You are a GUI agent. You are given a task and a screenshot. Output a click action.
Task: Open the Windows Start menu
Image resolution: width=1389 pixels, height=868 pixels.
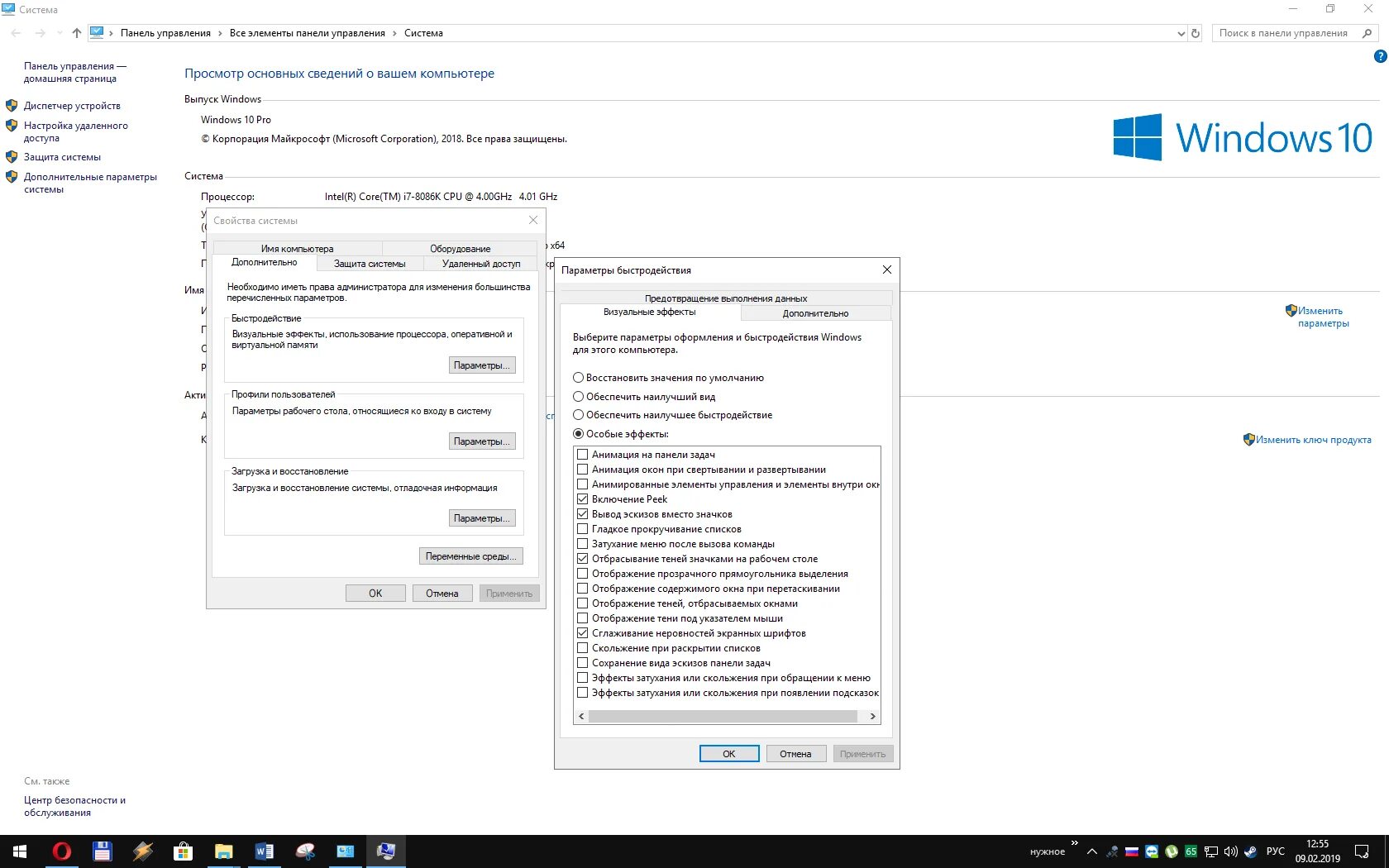coord(20,851)
